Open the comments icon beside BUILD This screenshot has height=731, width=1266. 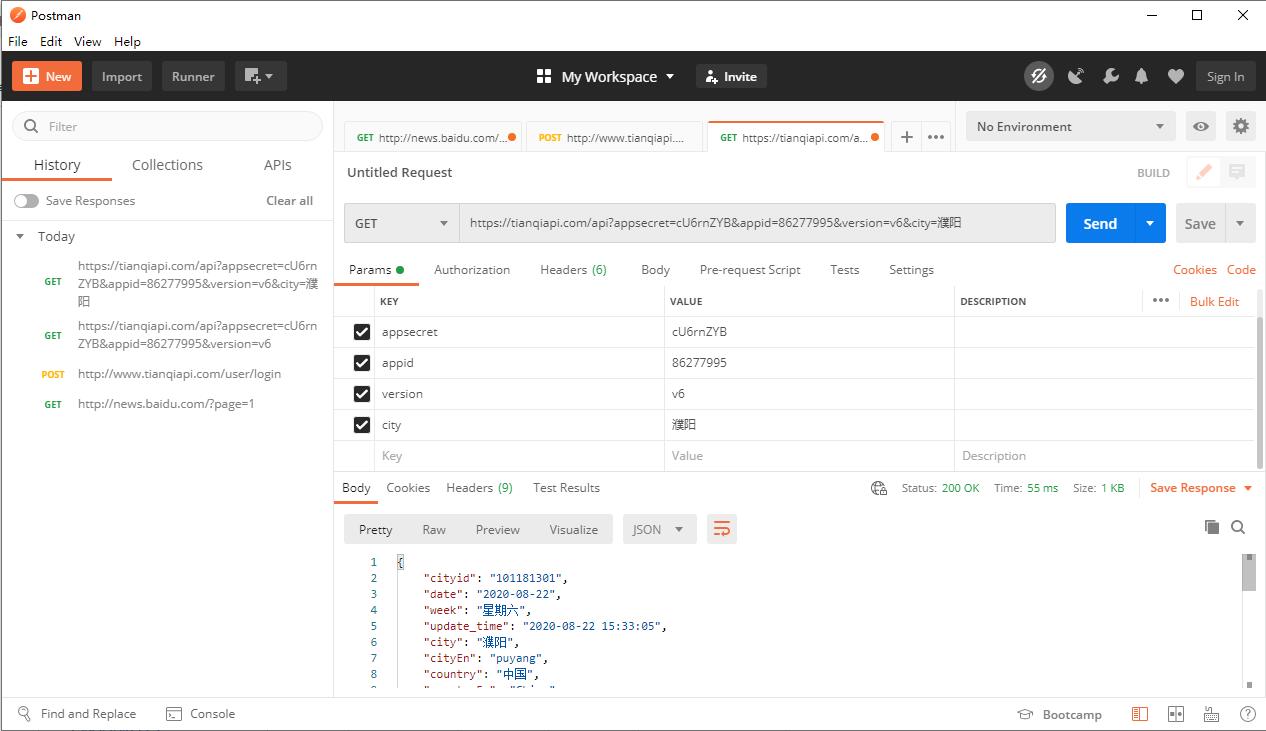click(1237, 172)
